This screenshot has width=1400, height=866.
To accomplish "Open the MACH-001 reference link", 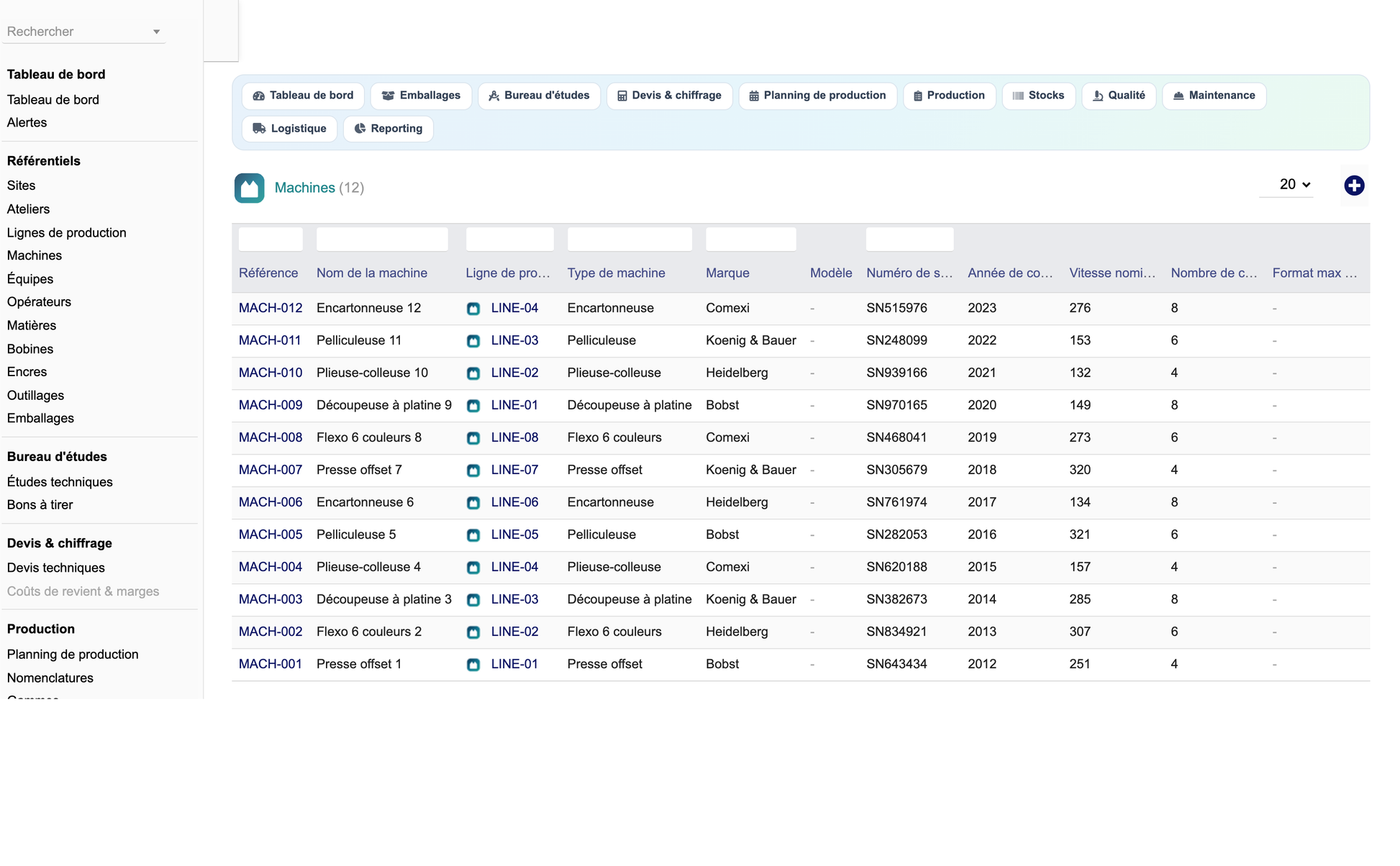I will [271, 664].
